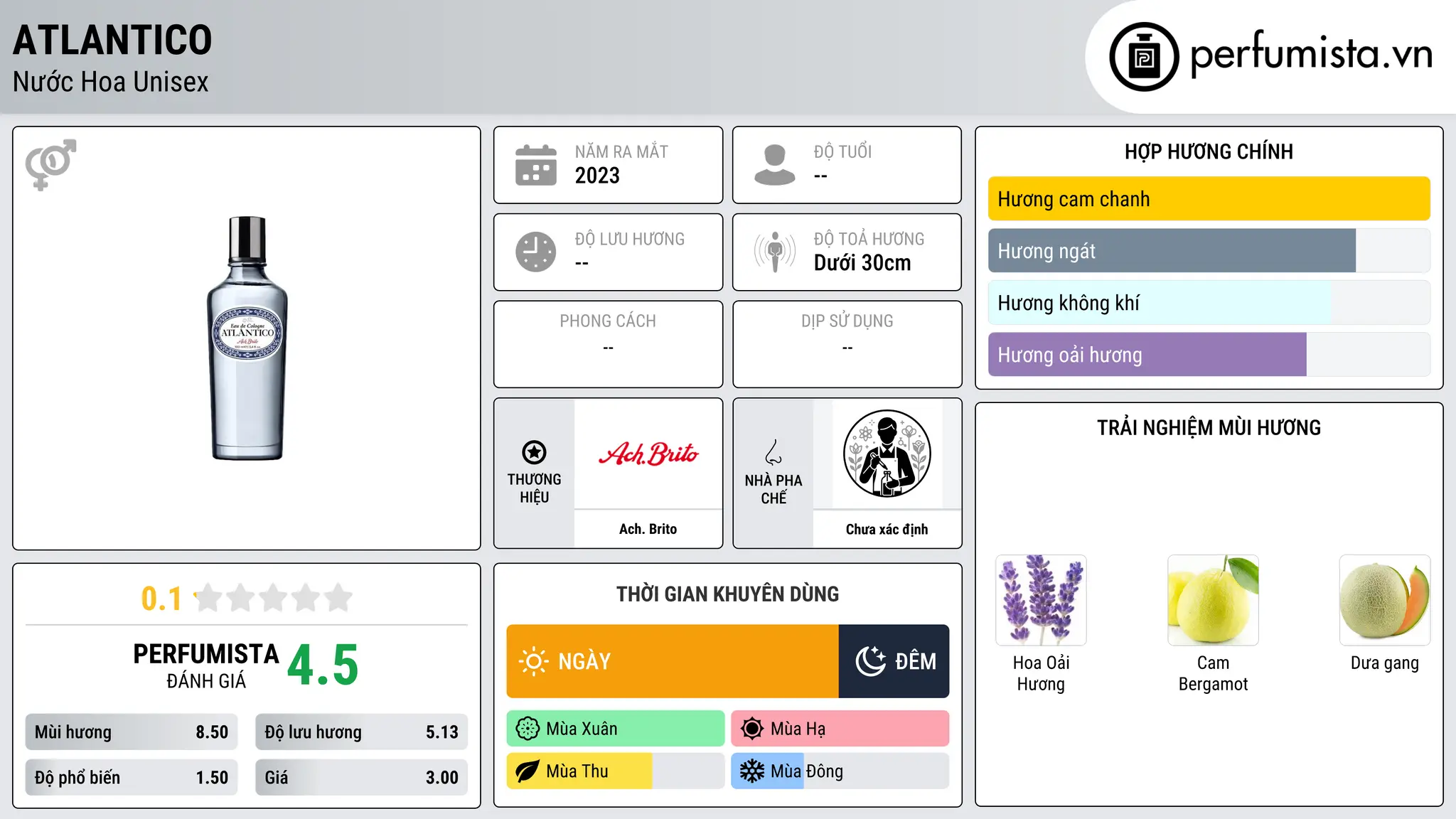The image size is (1456, 819).
Task: Open the Hoa Oải Hương lavender image
Action: (x=1041, y=600)
